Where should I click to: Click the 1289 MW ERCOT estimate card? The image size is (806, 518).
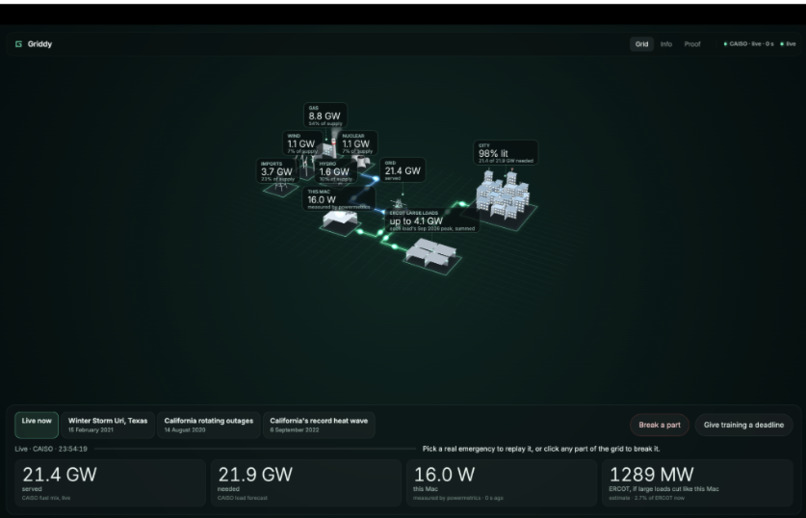pyautogui.click(x=698, y=483)
